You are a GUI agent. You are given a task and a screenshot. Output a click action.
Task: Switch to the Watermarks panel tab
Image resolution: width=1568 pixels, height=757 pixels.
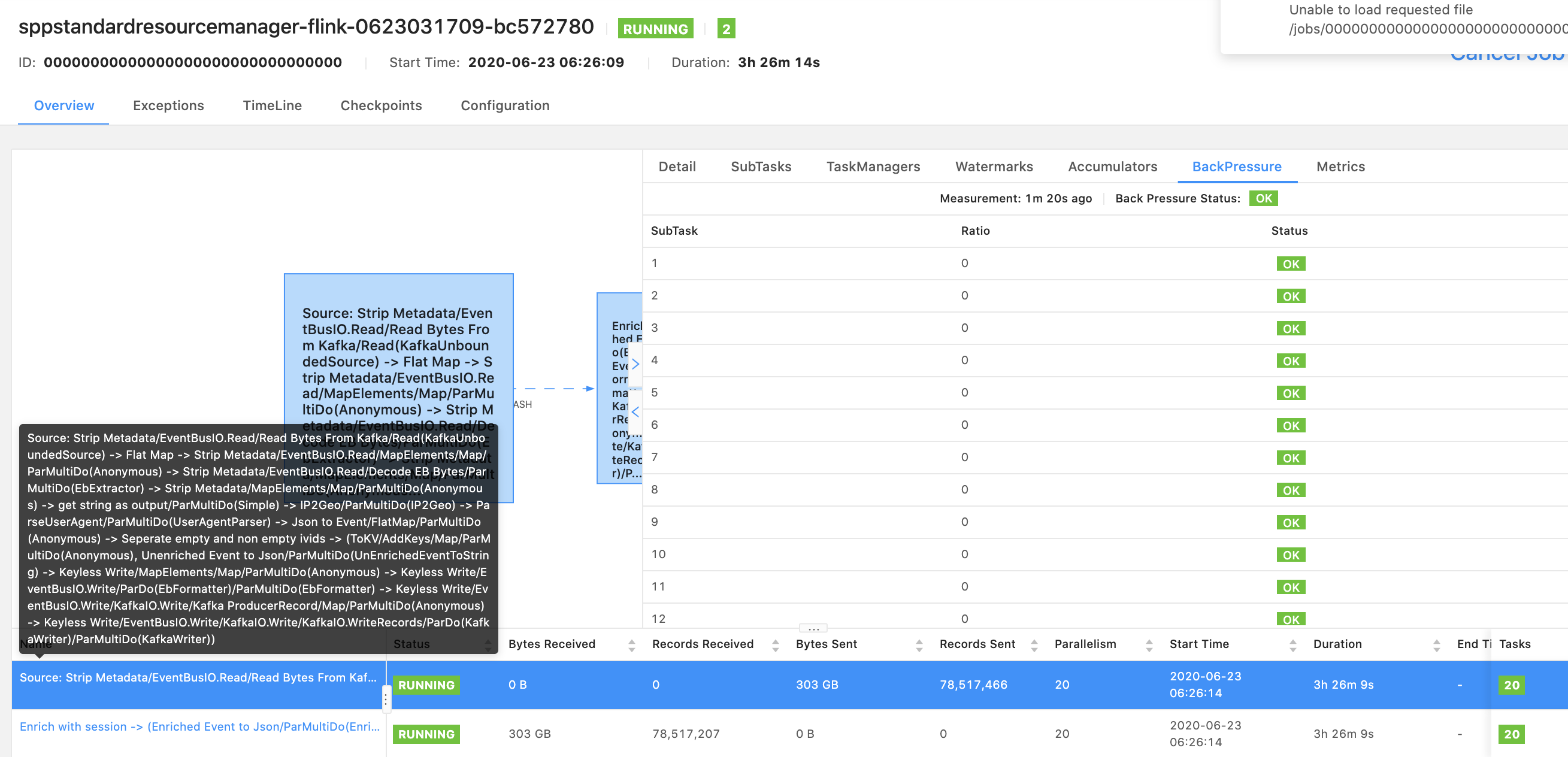click(x=994, y=166)
